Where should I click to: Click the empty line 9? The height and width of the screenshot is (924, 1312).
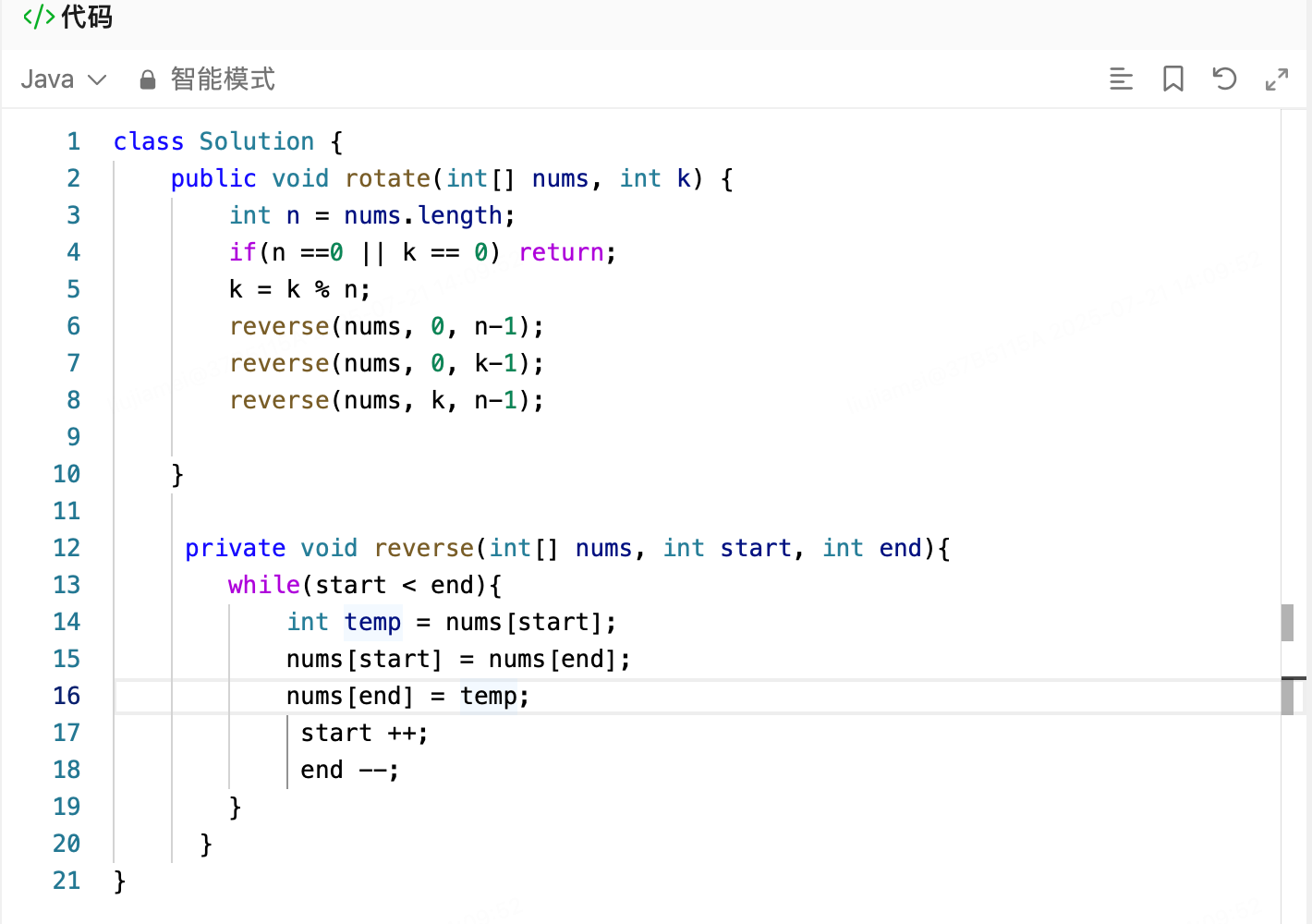pyautogui.click(x=697, y=437)
